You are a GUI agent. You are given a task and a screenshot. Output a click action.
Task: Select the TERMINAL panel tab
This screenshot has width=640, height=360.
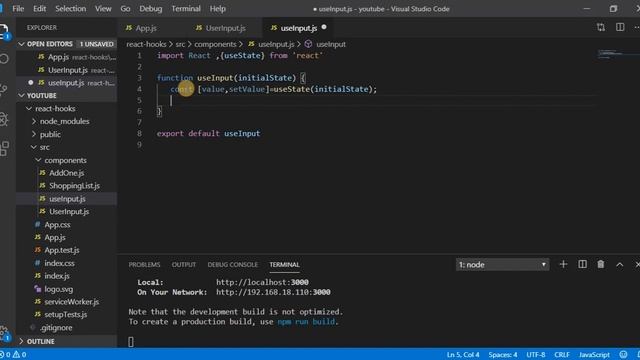(x=284, y=264)
